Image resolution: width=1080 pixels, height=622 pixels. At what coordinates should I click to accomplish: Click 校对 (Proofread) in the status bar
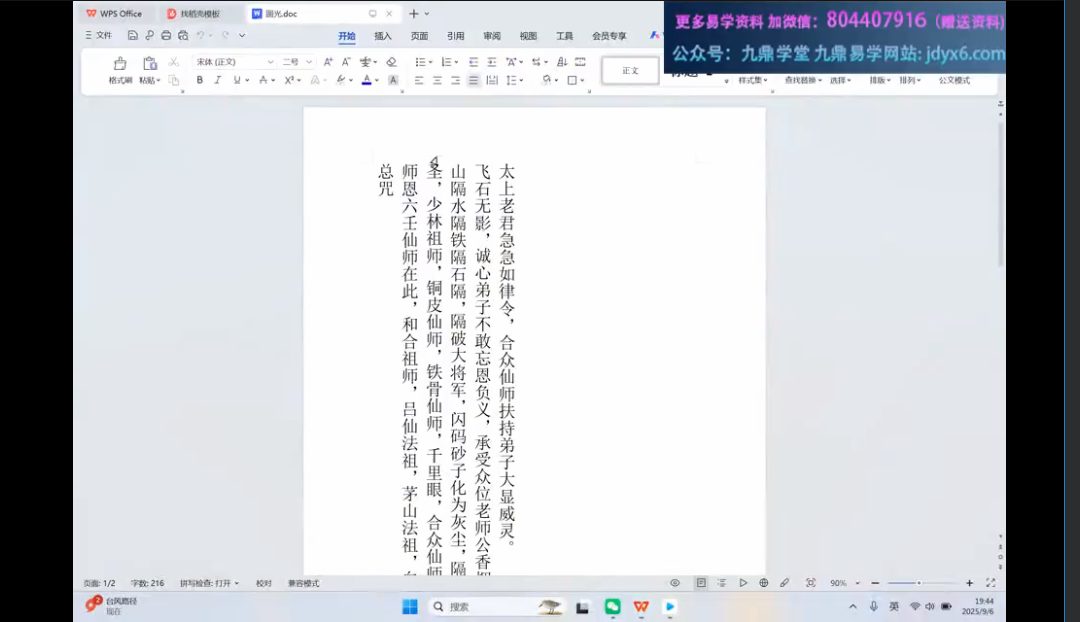263,583
